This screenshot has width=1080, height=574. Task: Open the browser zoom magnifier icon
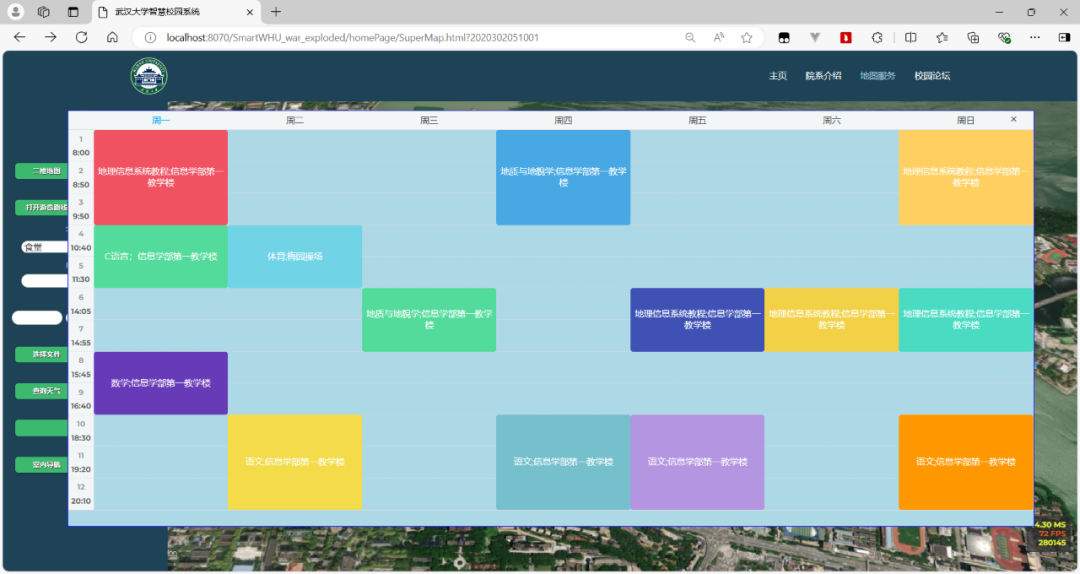(x=690, y=37)
